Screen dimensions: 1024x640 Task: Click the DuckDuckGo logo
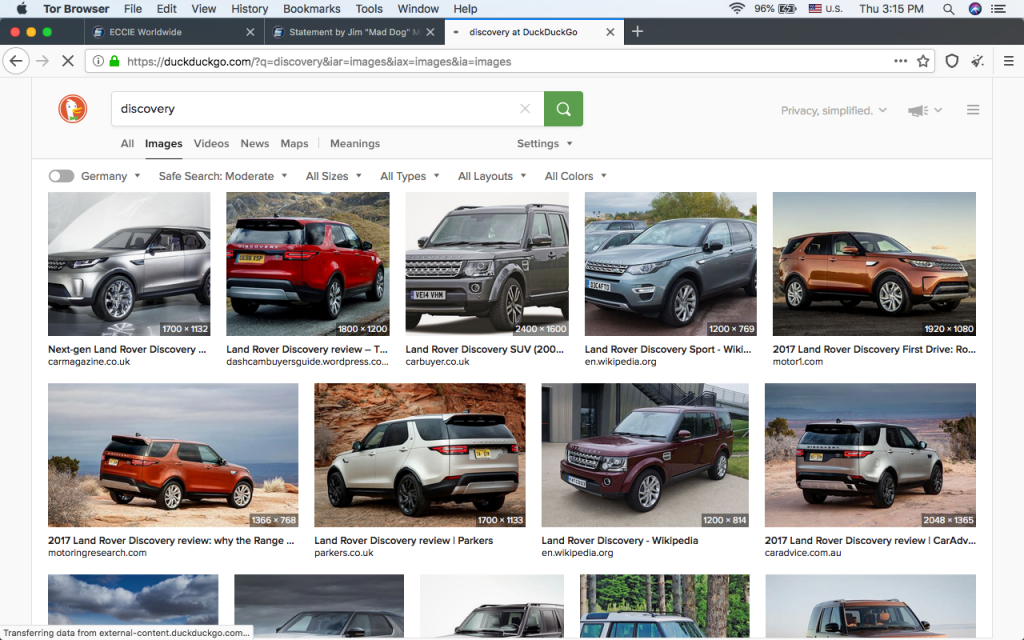tap(72, 109)
